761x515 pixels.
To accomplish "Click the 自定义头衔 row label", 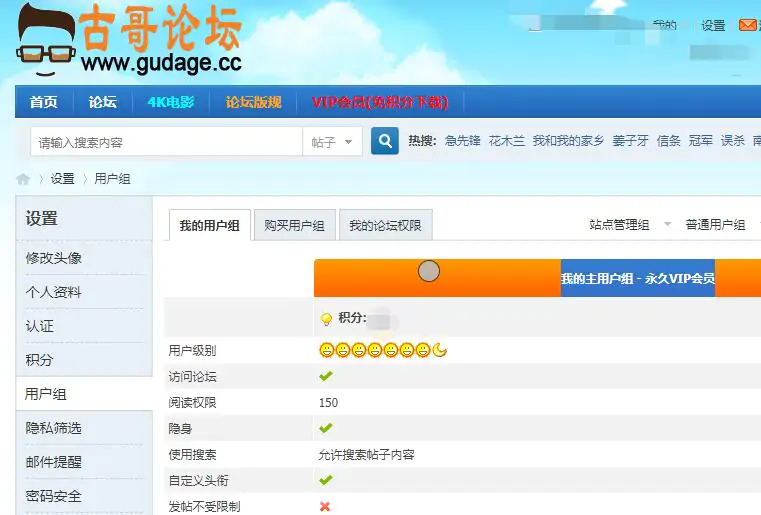I will 199,480.
